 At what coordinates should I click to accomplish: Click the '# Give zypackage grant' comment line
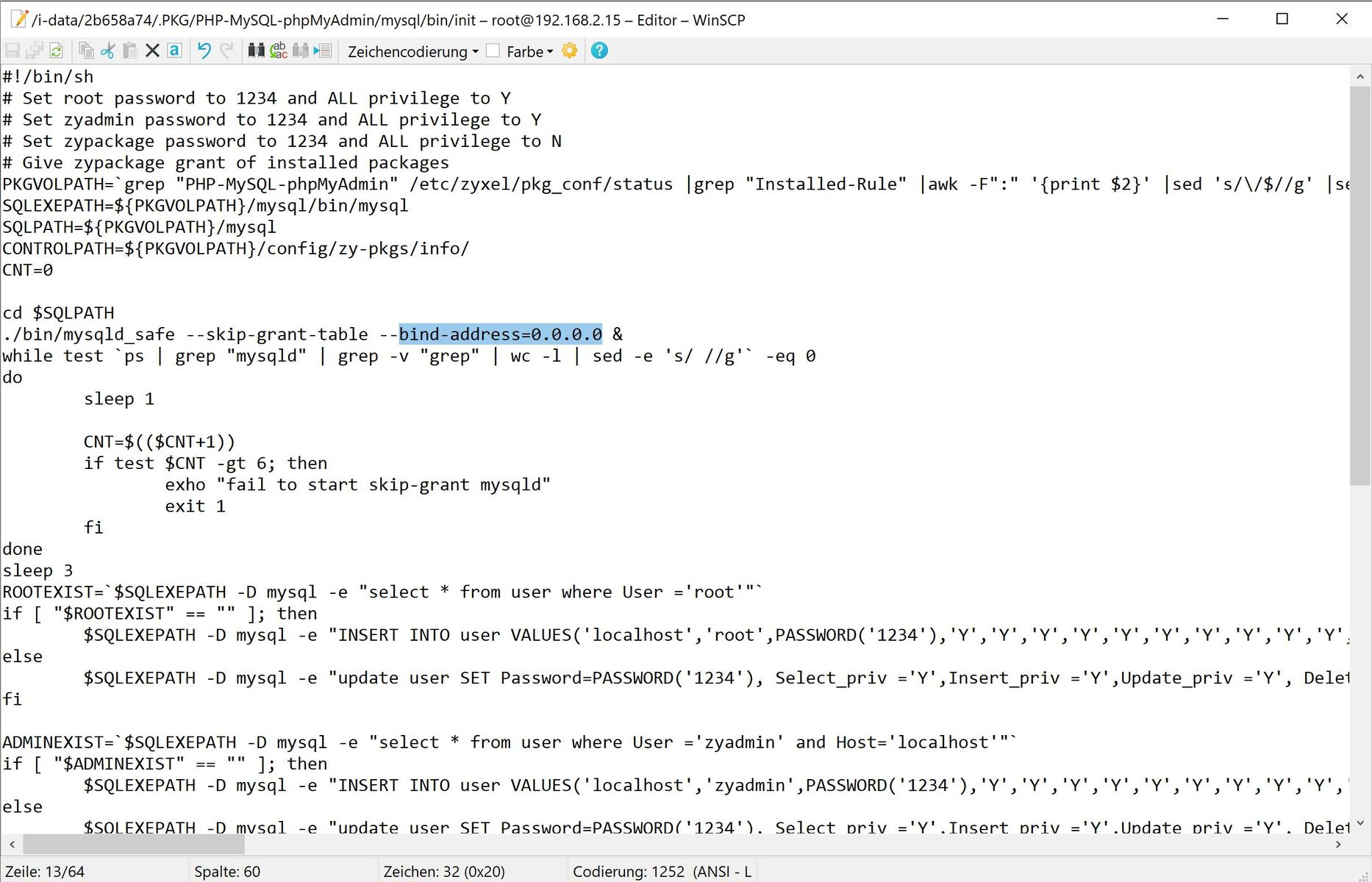coord(226,162)
